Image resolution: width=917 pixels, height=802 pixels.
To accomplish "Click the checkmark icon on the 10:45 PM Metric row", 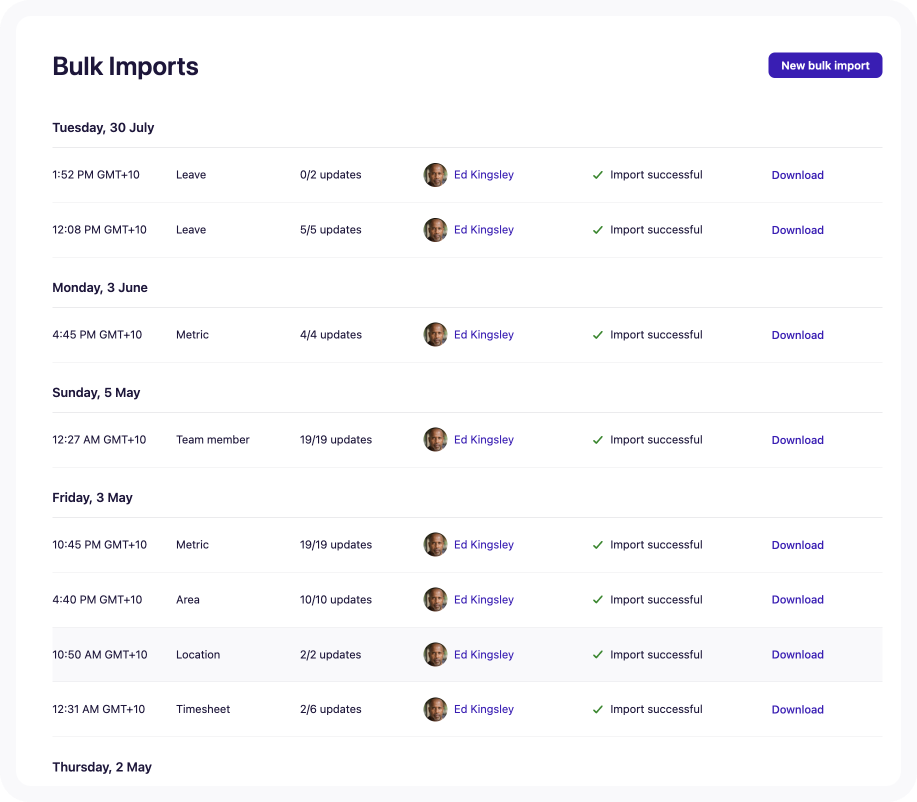I will coord(597,544).
